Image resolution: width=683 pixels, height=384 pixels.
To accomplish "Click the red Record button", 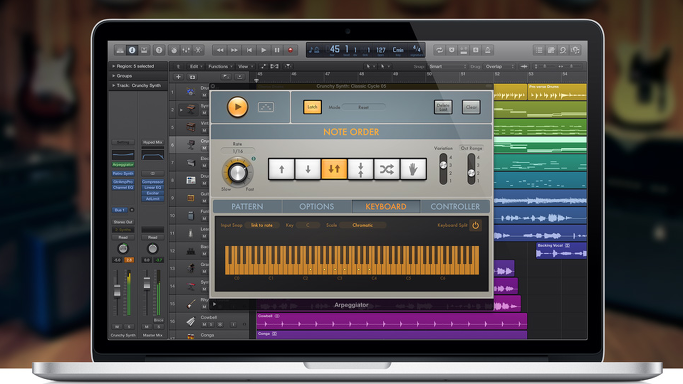I will coord(291,50).
